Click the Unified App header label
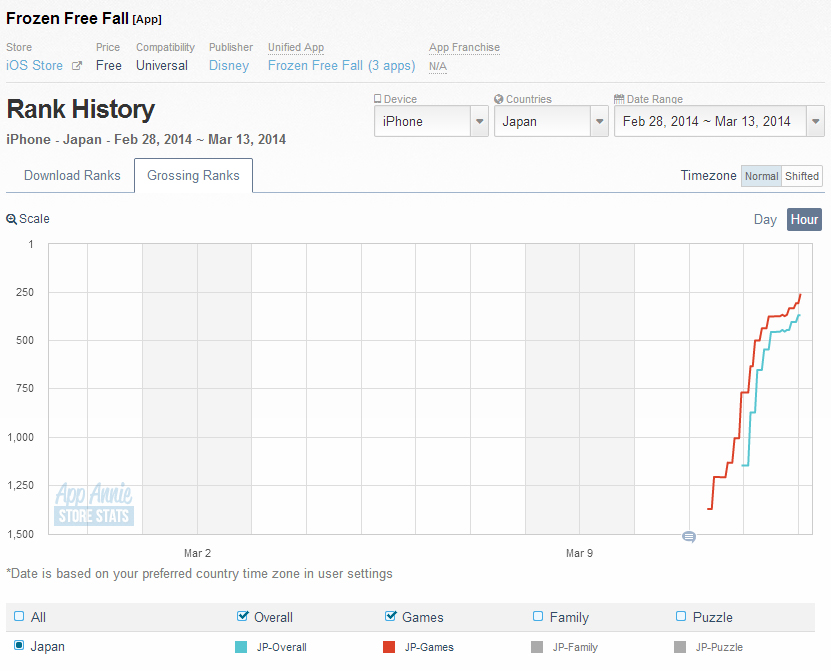This screenshot has width=831, height=671. (x=296, y=47)
